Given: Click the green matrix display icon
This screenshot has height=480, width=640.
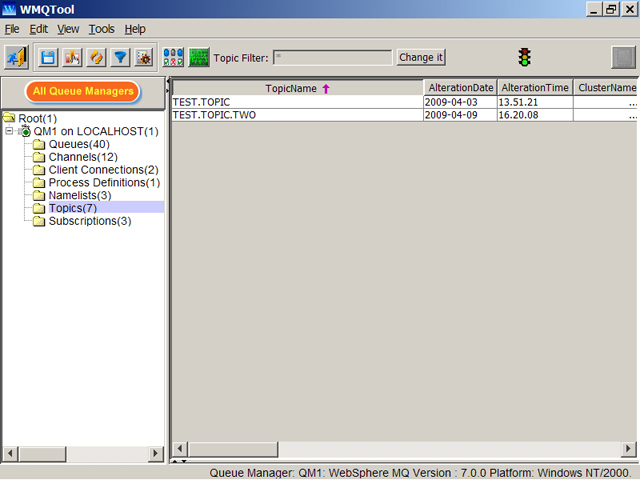Looking at the screenshot, I should click(x=199, y=57).
